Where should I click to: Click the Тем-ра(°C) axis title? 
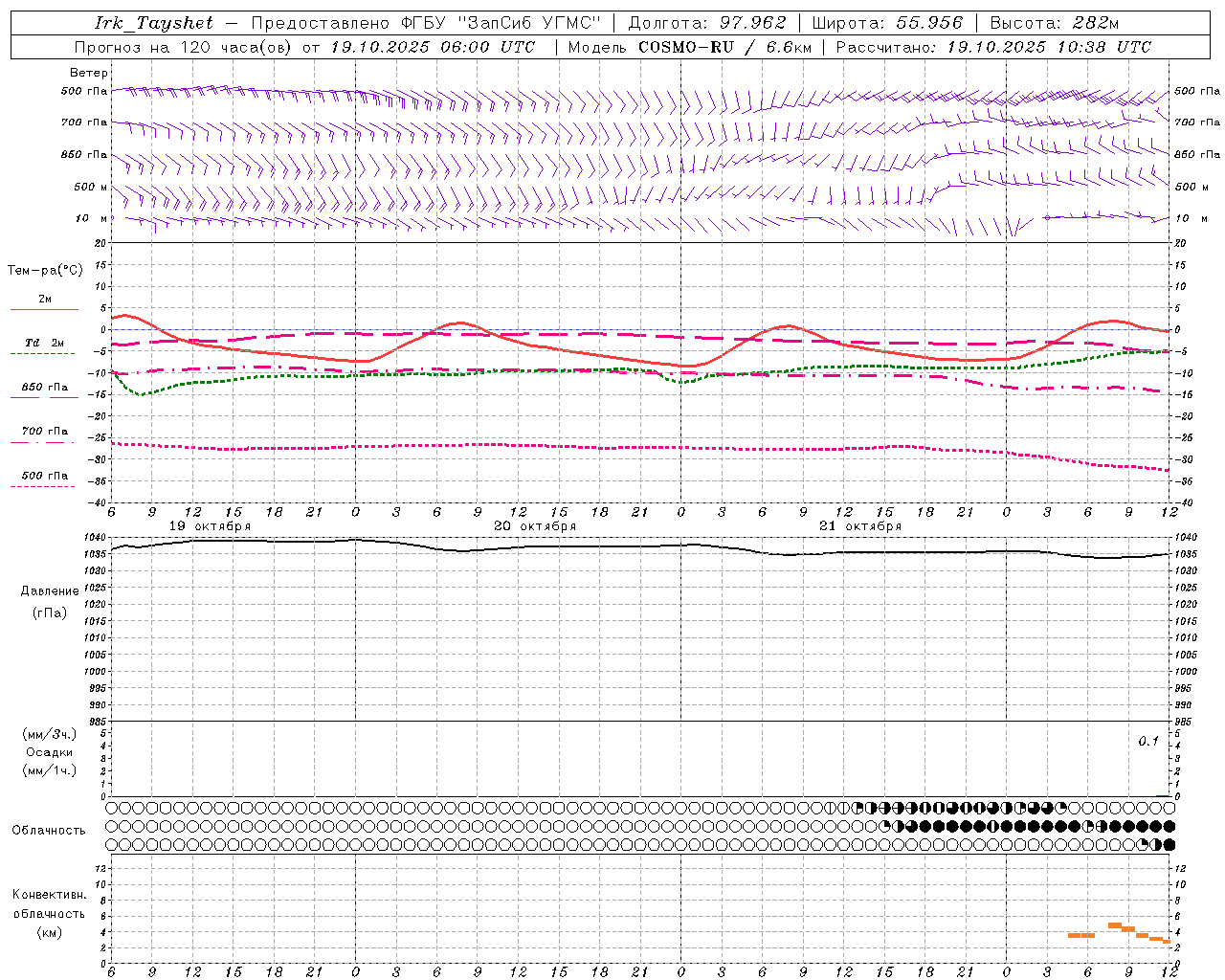45,271
